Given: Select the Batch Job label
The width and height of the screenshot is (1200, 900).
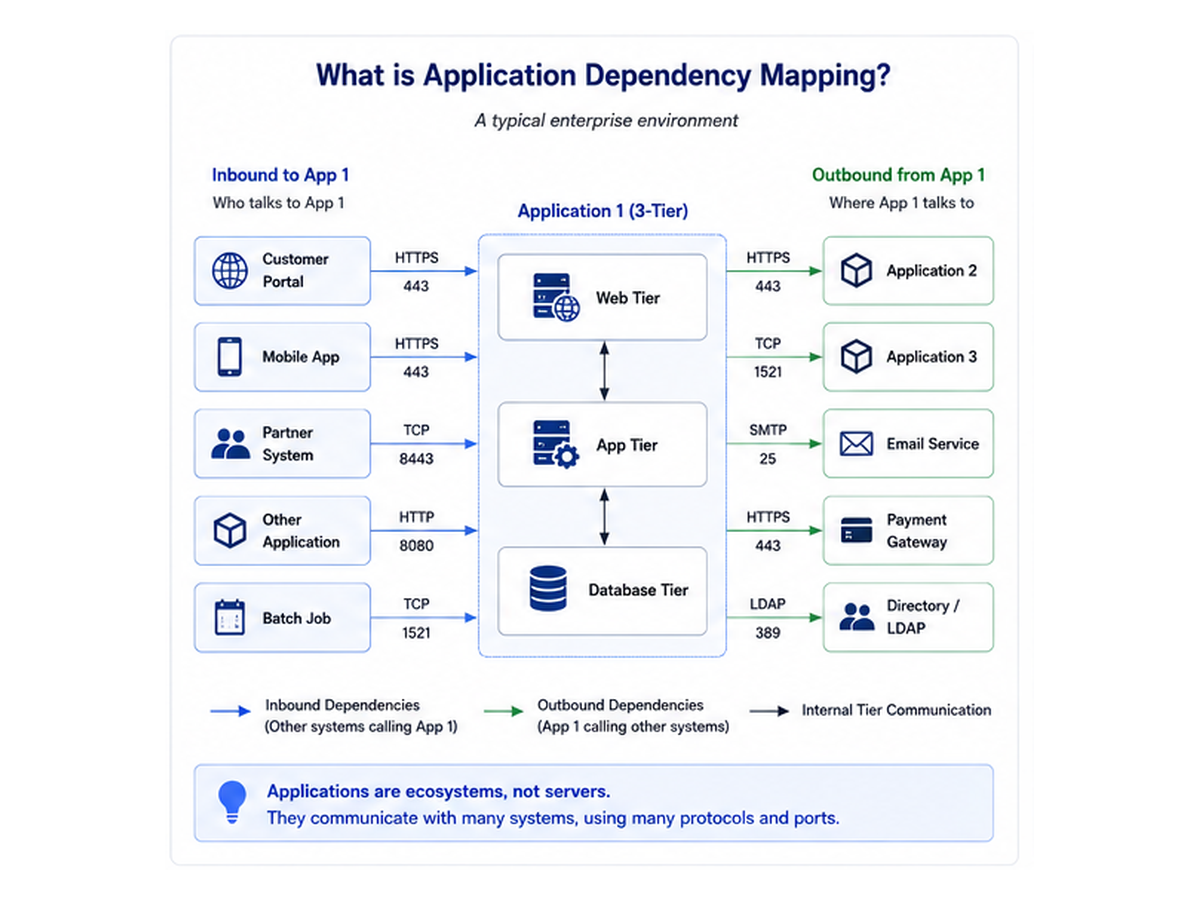Looking at the screenshot, I should point(296,618).
